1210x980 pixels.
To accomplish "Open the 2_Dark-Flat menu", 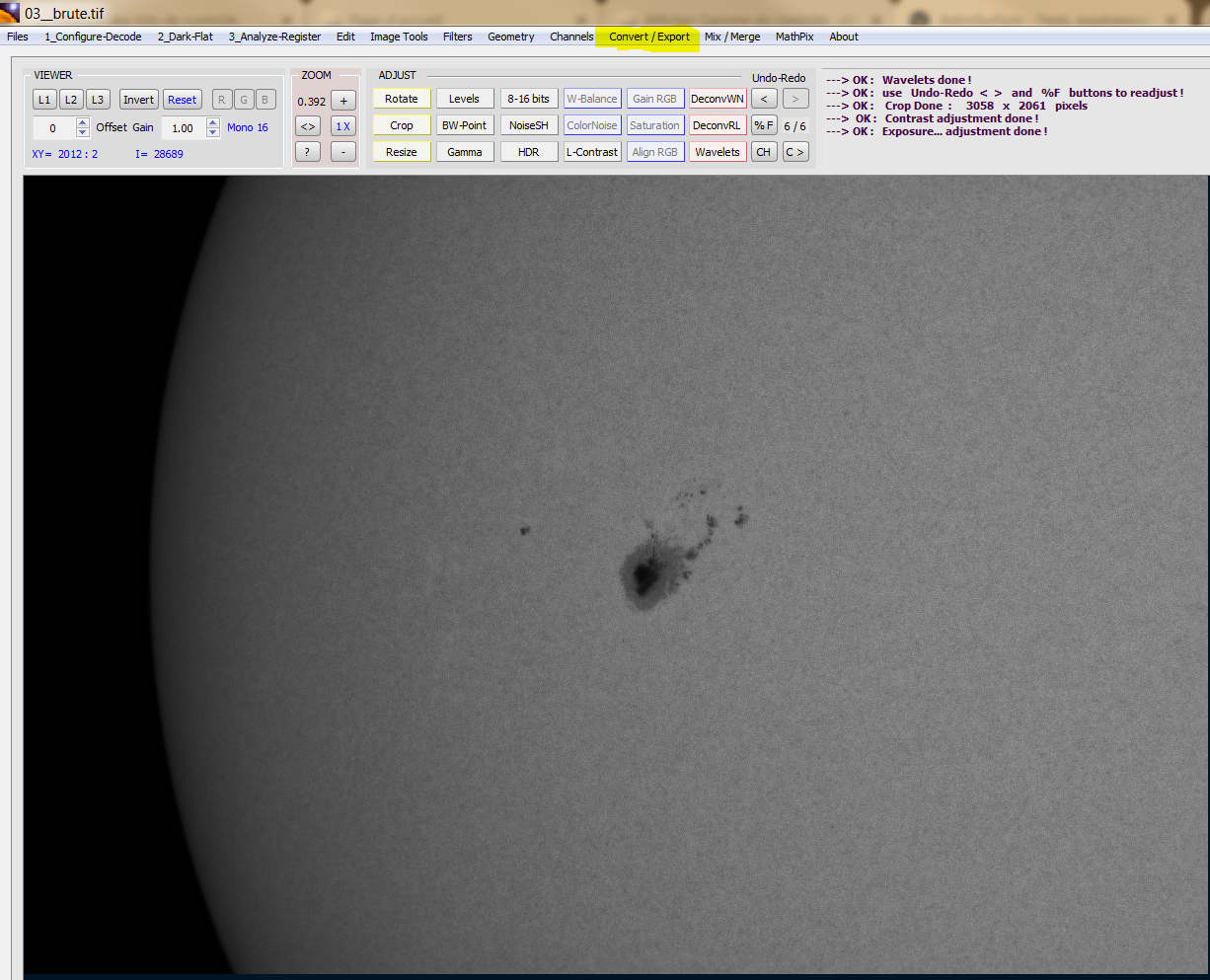I will [x=186, y=37].
